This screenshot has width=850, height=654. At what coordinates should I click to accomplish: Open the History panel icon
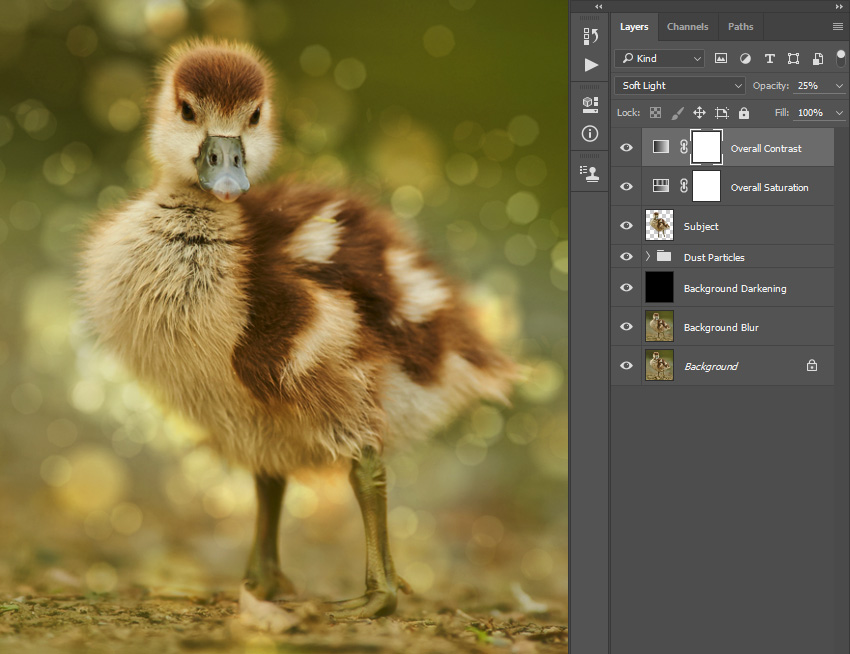click(590, 36)
